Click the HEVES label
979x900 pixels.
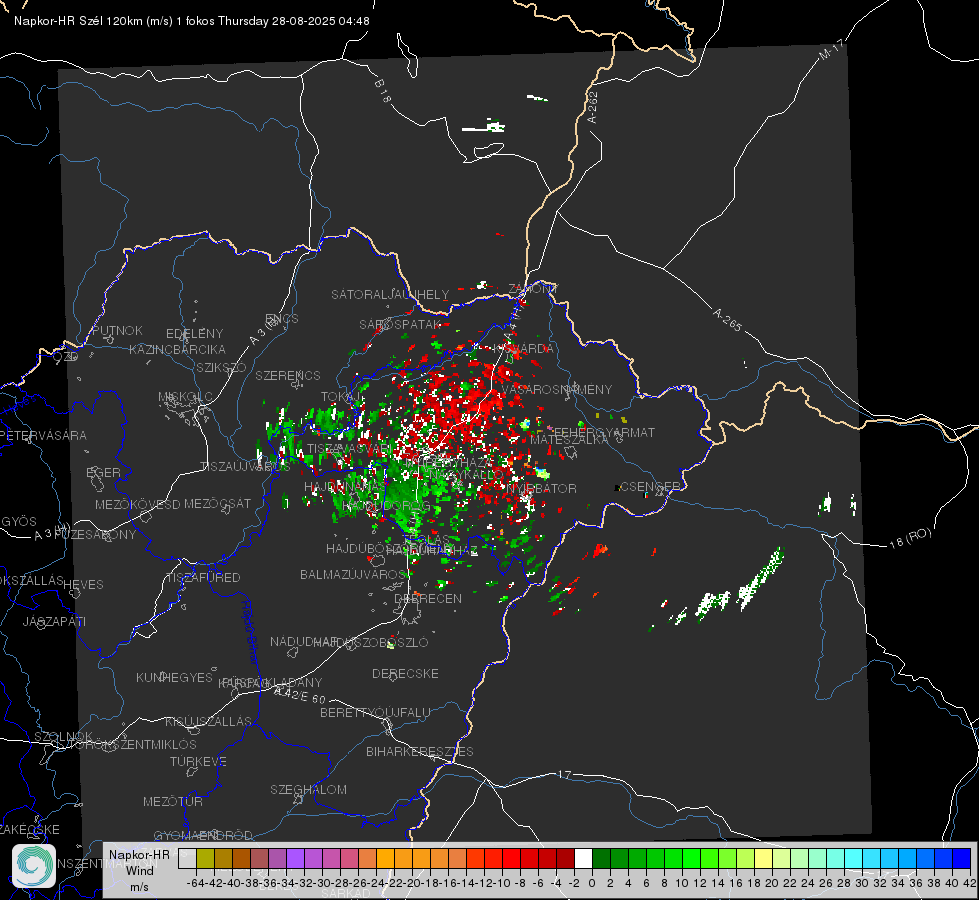click(84, 585)
